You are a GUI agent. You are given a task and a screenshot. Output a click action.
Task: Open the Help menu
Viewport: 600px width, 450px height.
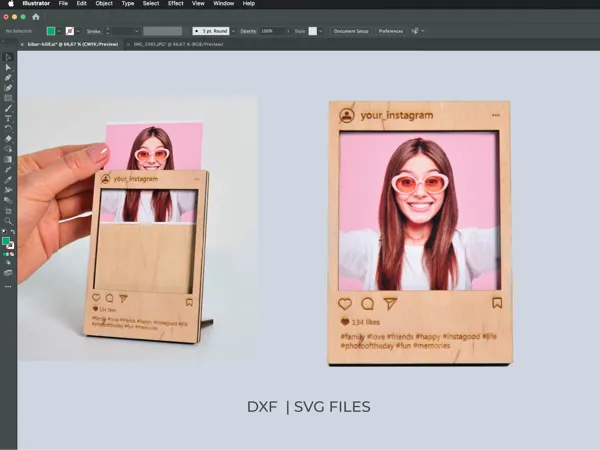[249, 3]
